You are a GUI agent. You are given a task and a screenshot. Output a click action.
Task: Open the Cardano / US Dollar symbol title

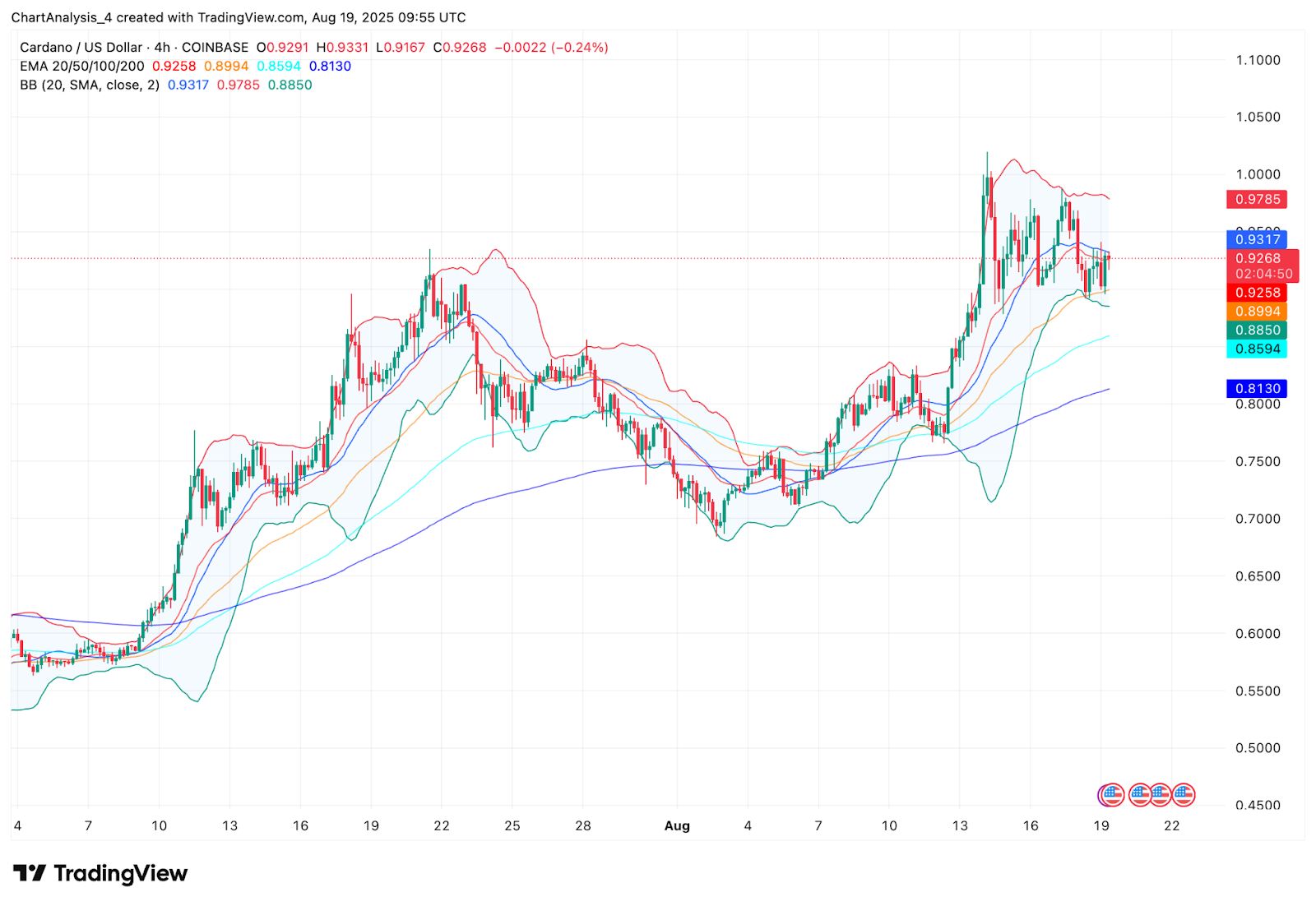pyautogui.click(x=81, y=47)
